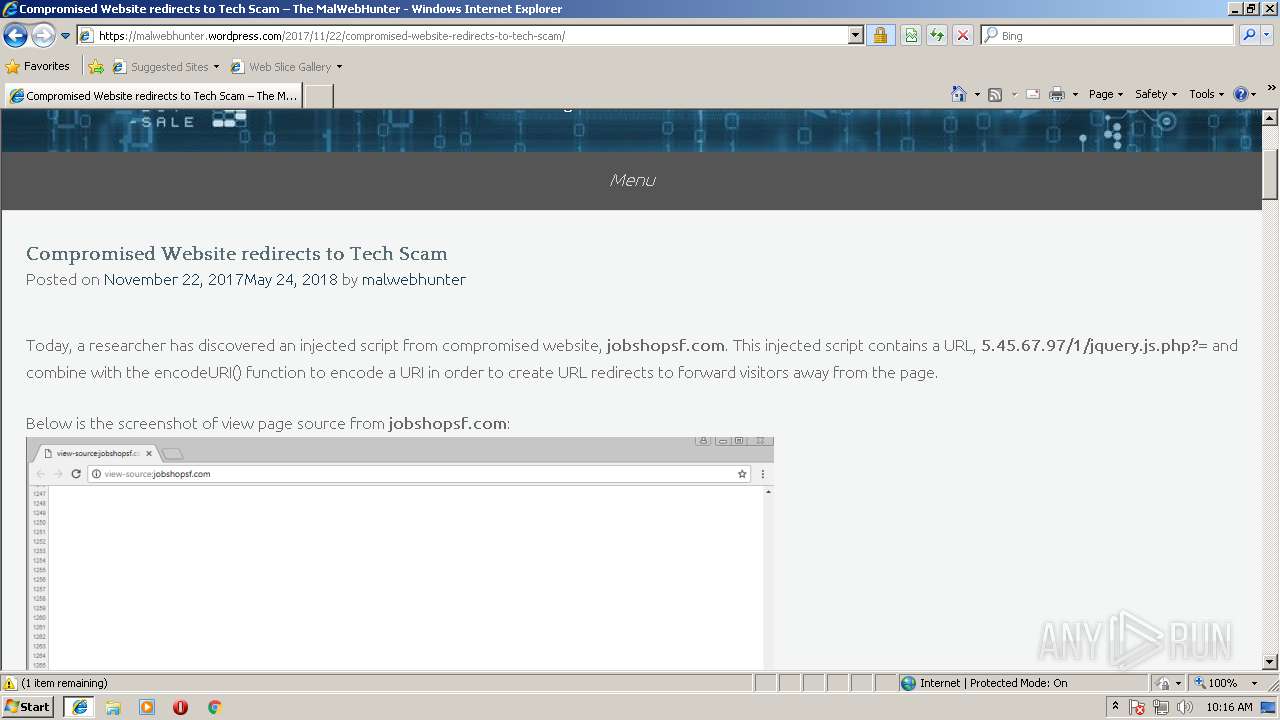Launch Windows Media Player taskbar icon
The height and width of the screenshot is (720, 1280).
[147, 707]
